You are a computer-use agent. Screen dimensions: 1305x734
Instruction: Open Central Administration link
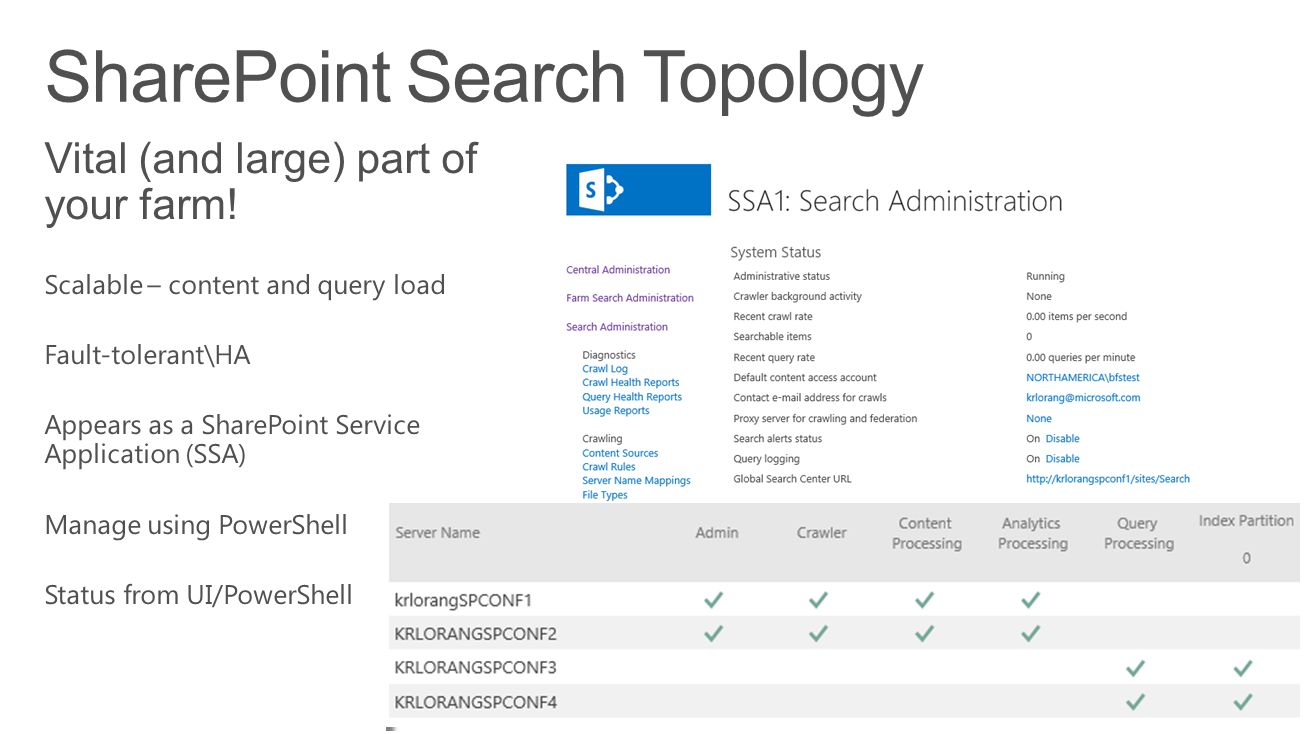coord(618,270)
